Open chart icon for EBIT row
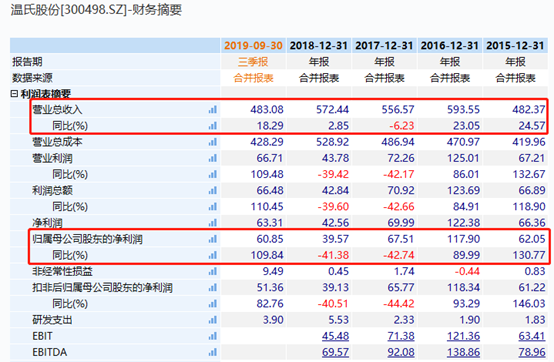The width and height of the screenshot is (554, 362). pos(213,336)
